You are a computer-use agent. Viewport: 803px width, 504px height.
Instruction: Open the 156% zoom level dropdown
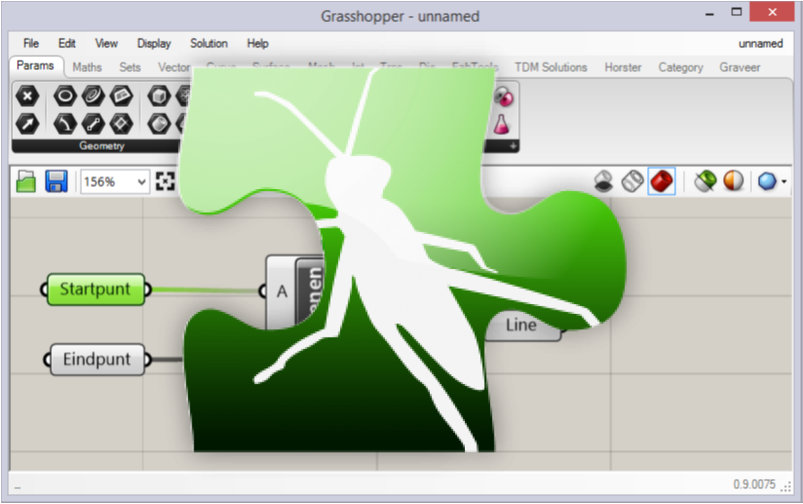pyautogui.click(x=115, y=182)
